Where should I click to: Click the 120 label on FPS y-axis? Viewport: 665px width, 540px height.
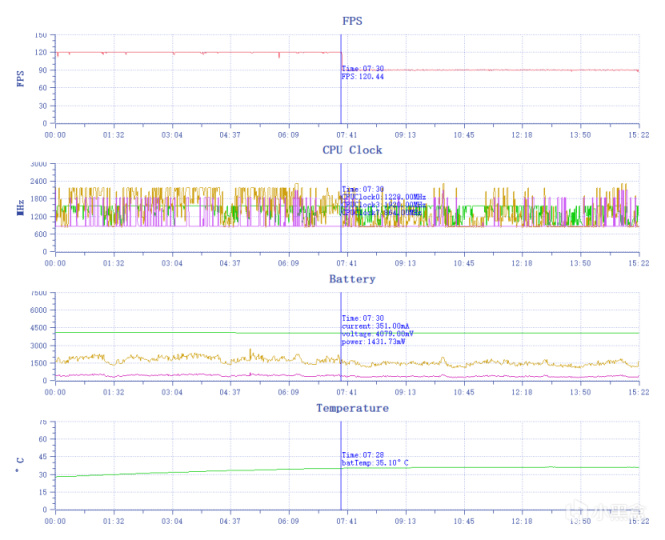41,52
